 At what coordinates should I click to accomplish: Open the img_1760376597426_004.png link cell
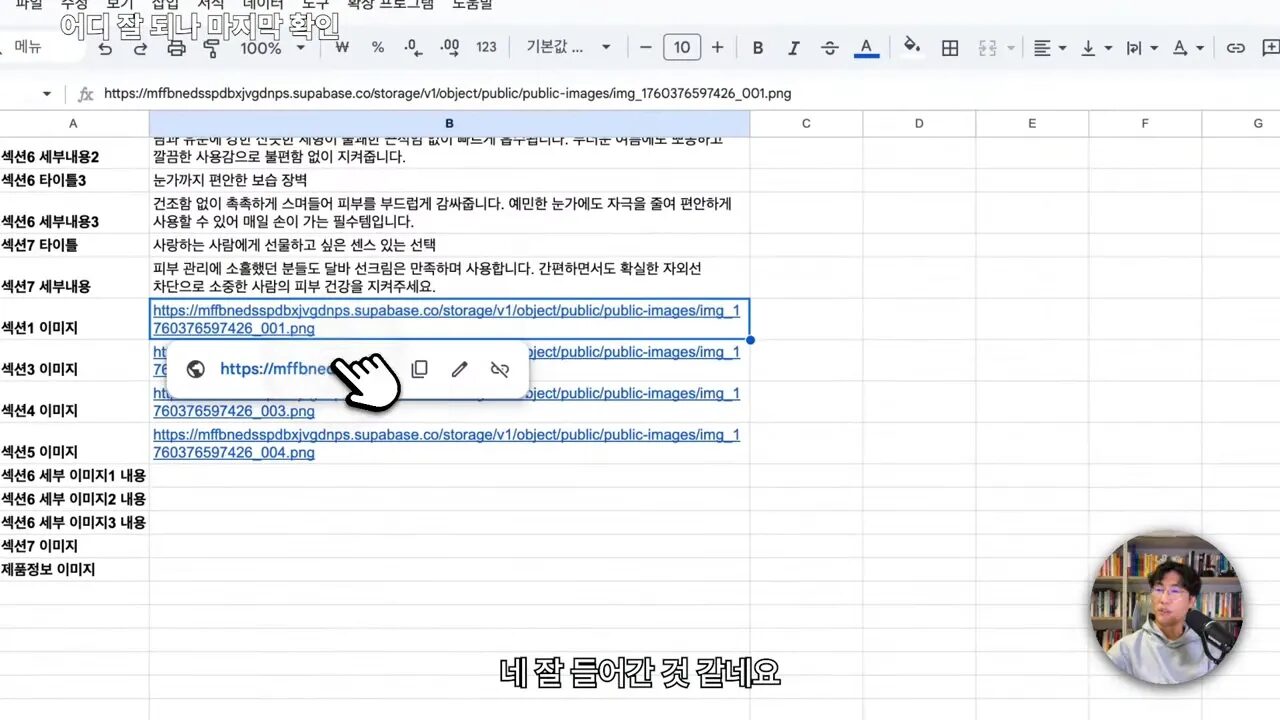pyautogui.click(x=446, y=444)
